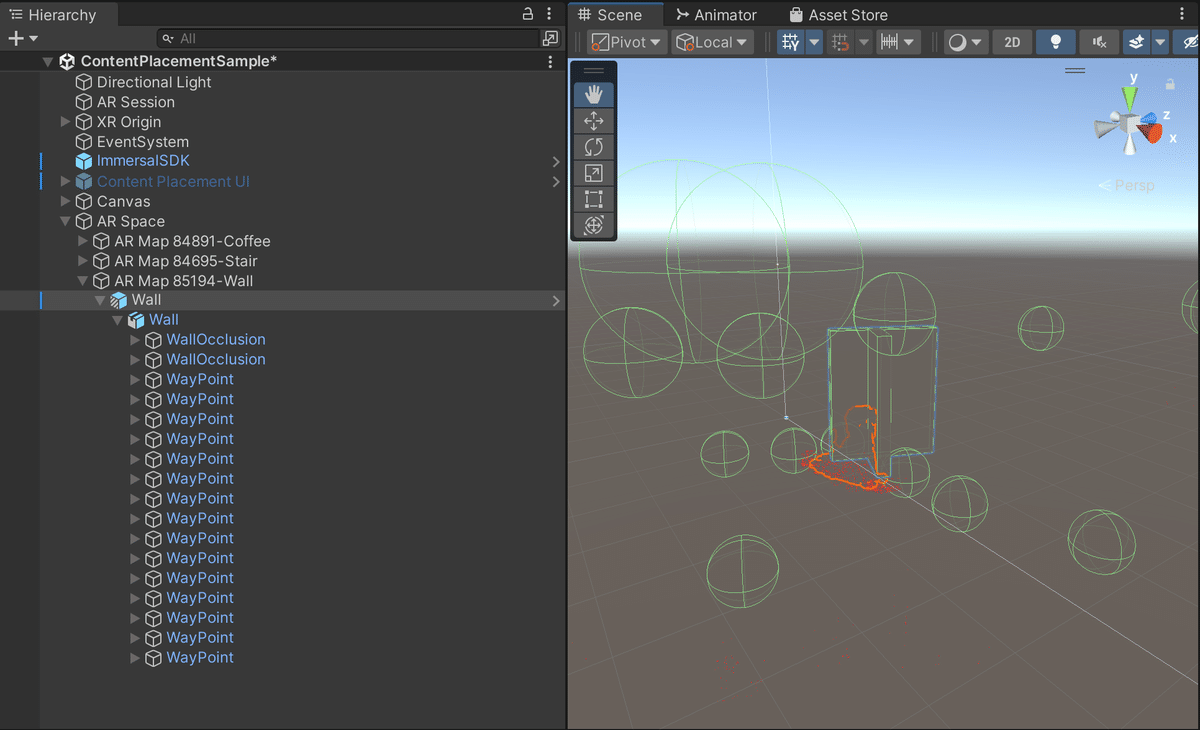The height and width of the screenshot is (730, 1200).
Task: Lock the Hierarchy panel with padlock icon
Action: click(x=528, y=14)
